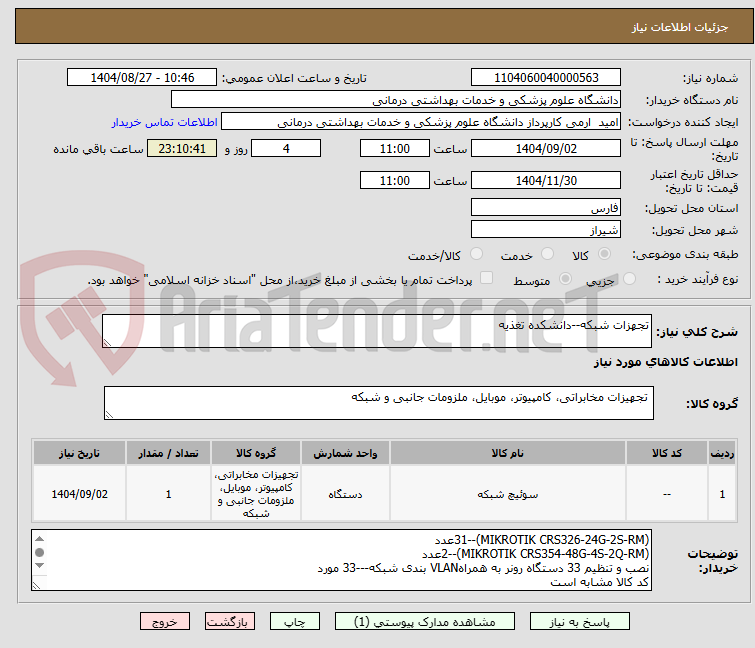This screenshot has width=755, height=648.
Task: Click the استان محل تحویل field فارس
Action: tap(546, 207)
